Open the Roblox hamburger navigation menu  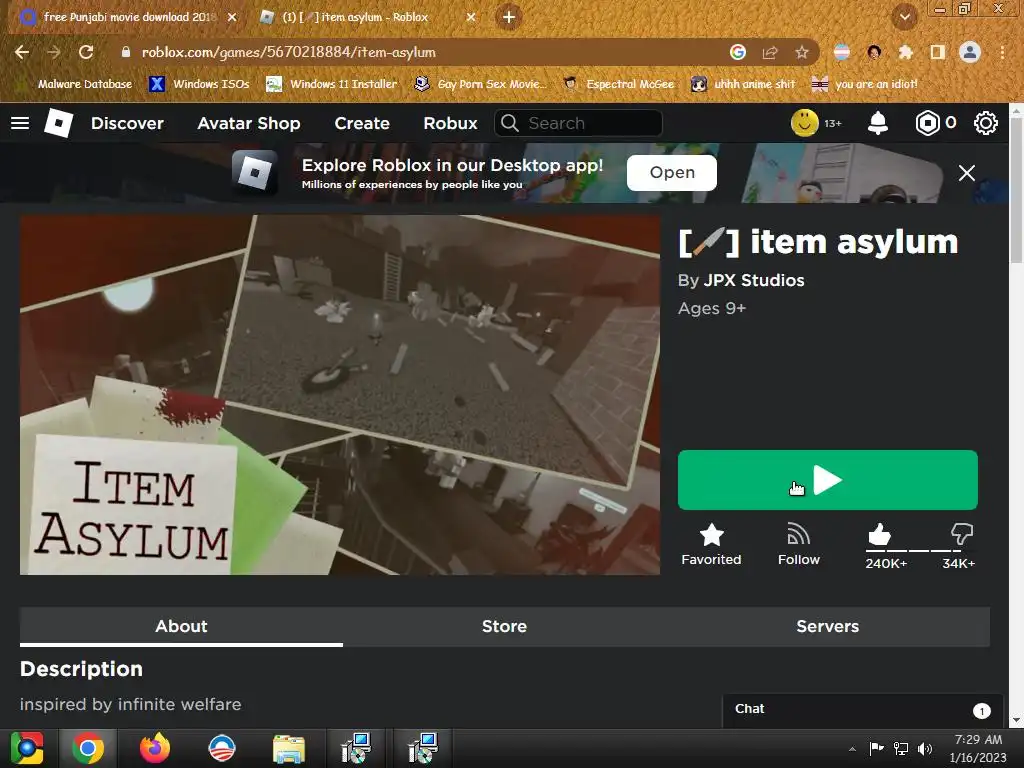click(x=20, y=123)
